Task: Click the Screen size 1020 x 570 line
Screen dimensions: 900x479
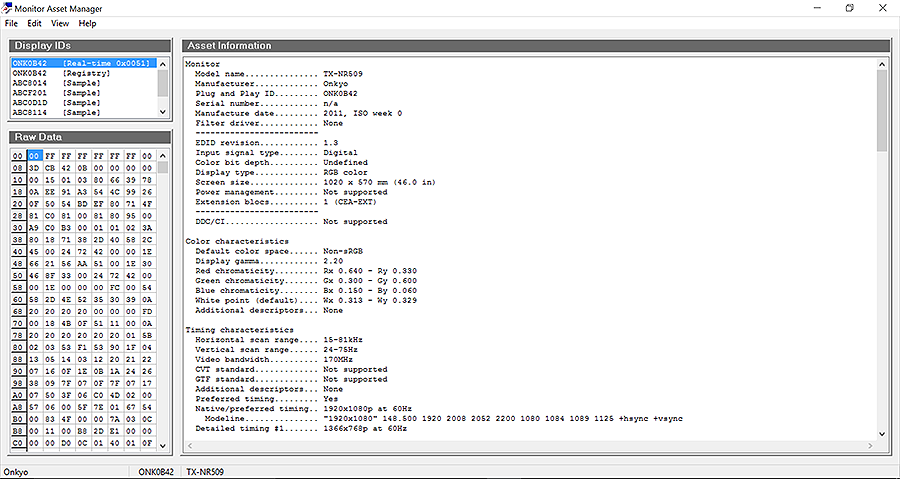Action: tap(316, 182)
